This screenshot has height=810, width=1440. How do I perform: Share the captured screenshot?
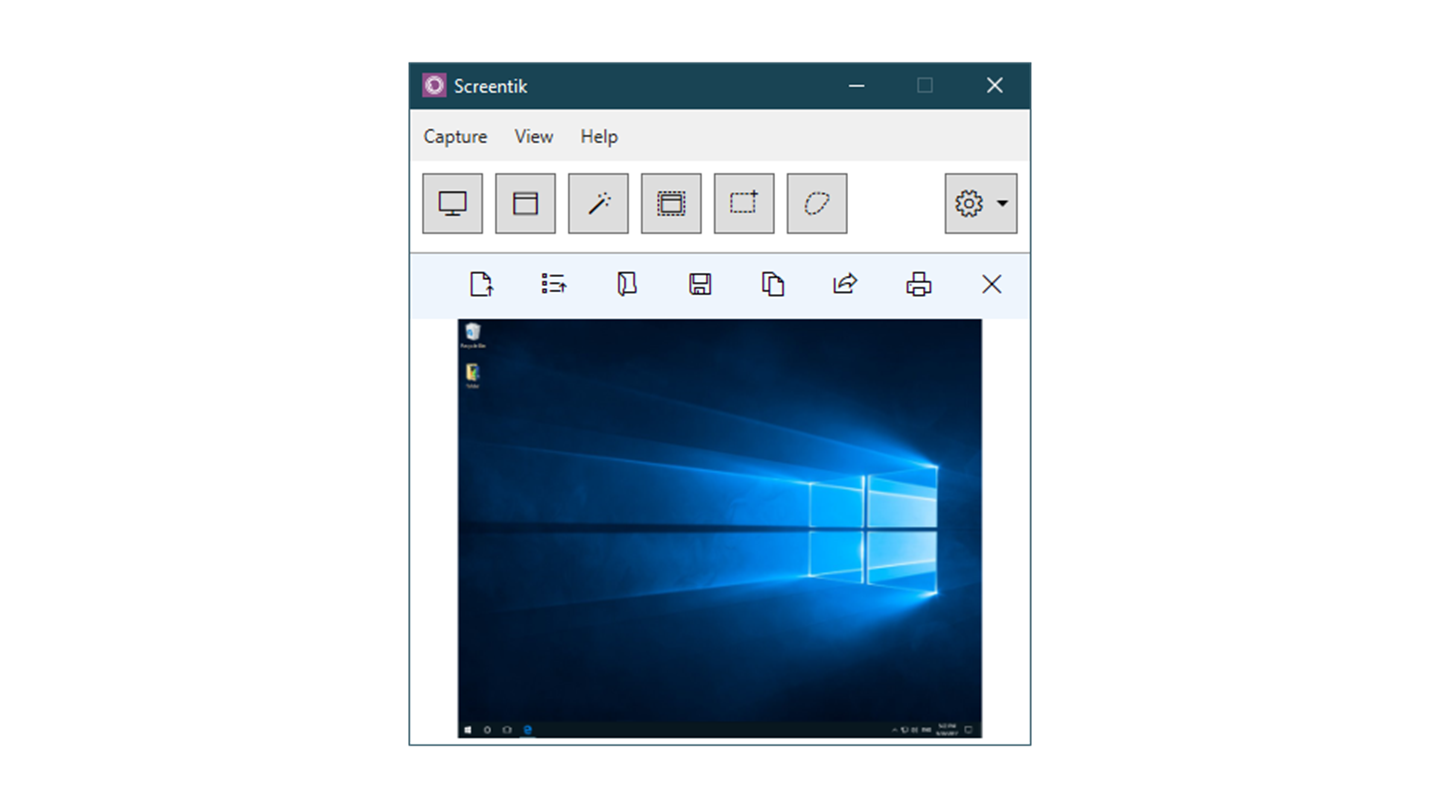pos(845,285)
